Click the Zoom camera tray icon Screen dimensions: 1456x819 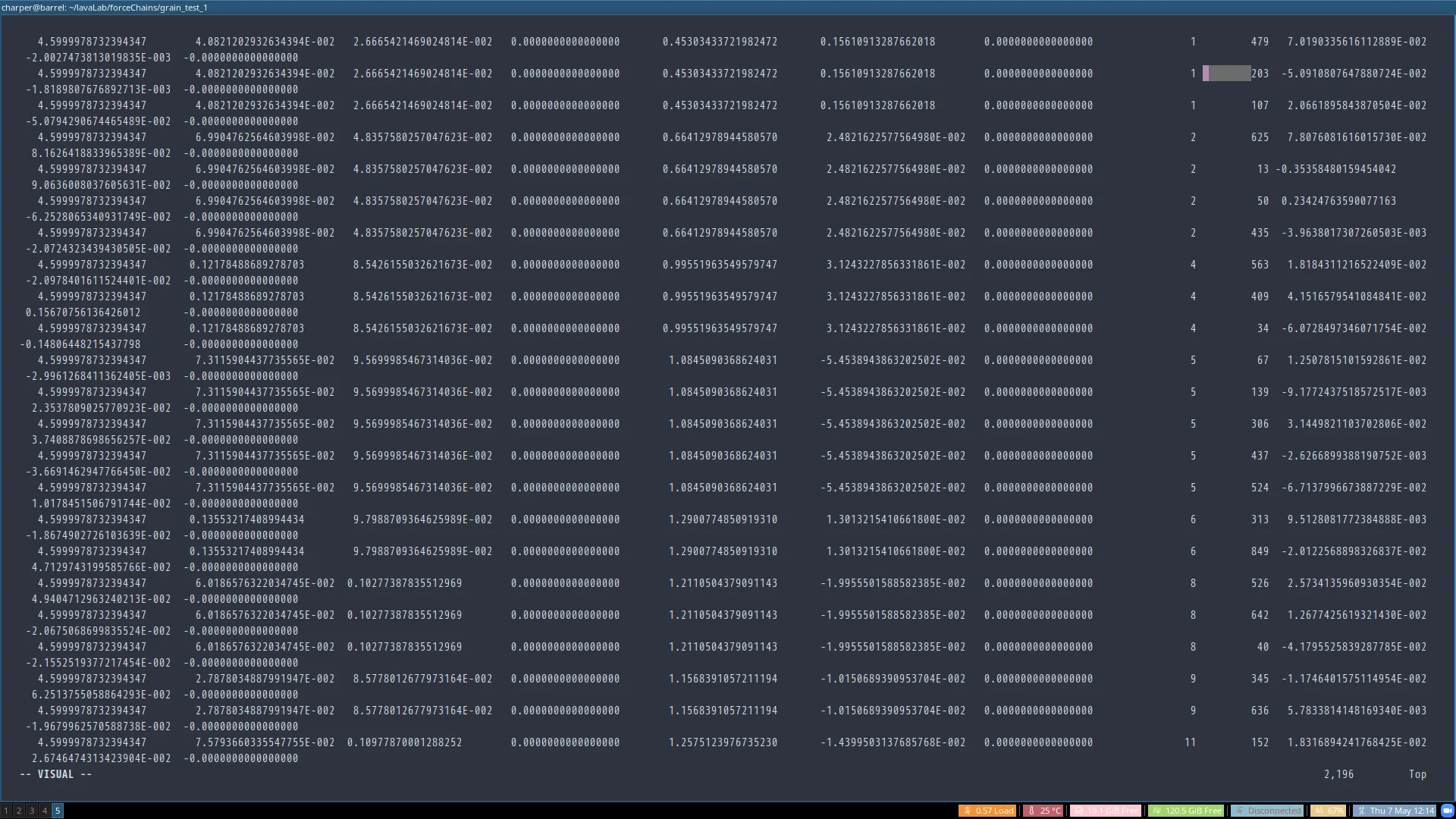pyautogui.click(x=1447, y=811)
